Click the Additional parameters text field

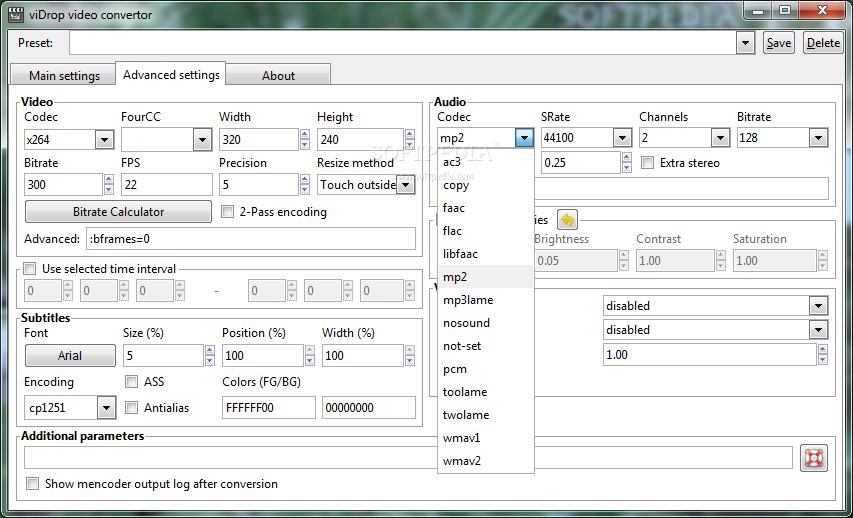408,458
